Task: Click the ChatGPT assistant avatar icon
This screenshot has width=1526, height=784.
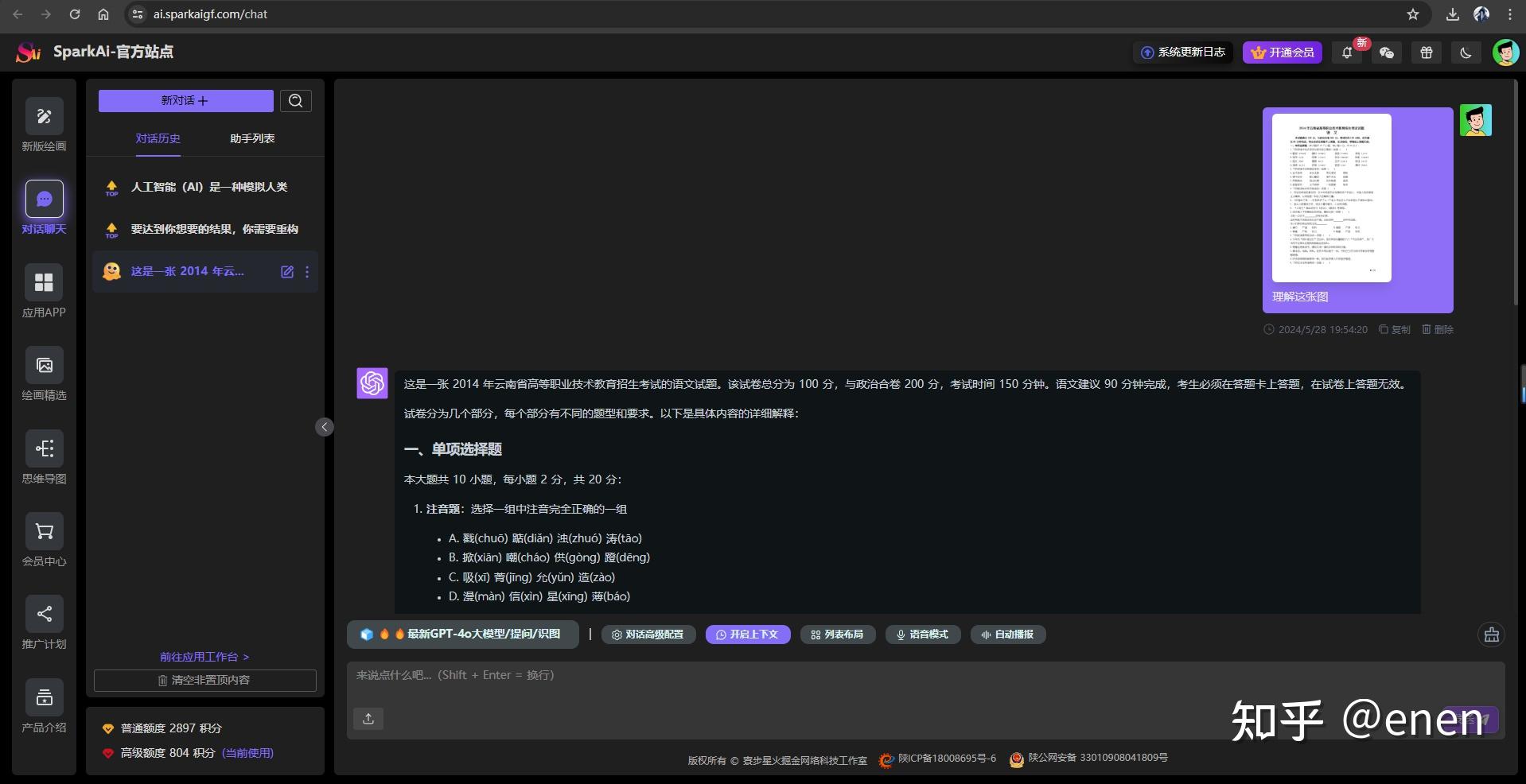Action: point(372,383)
